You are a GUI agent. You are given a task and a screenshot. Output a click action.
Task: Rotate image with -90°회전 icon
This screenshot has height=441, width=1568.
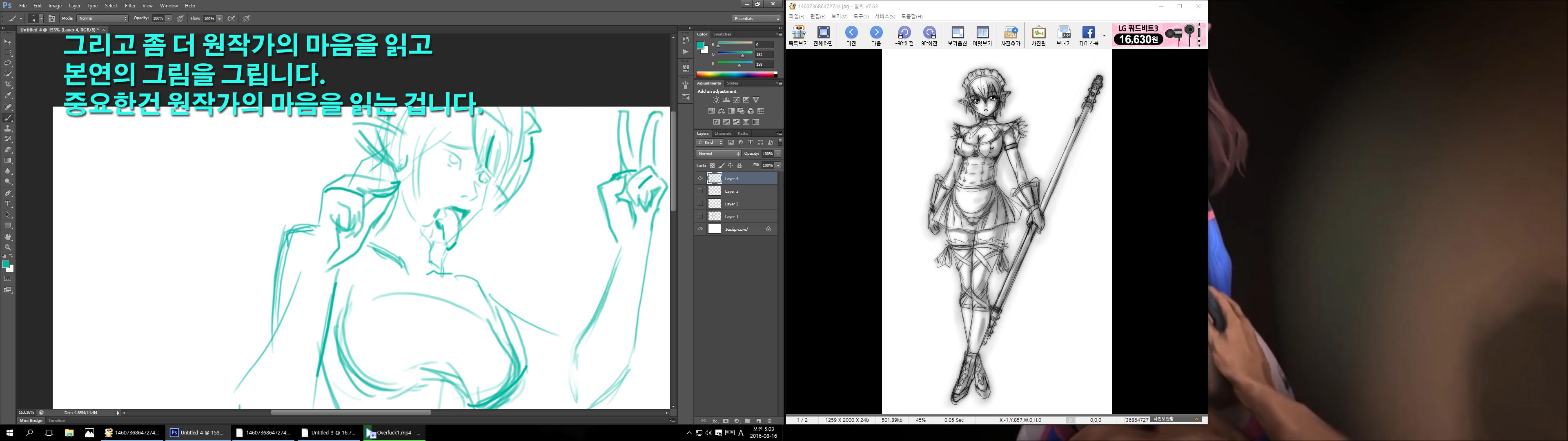coord(904,36)
